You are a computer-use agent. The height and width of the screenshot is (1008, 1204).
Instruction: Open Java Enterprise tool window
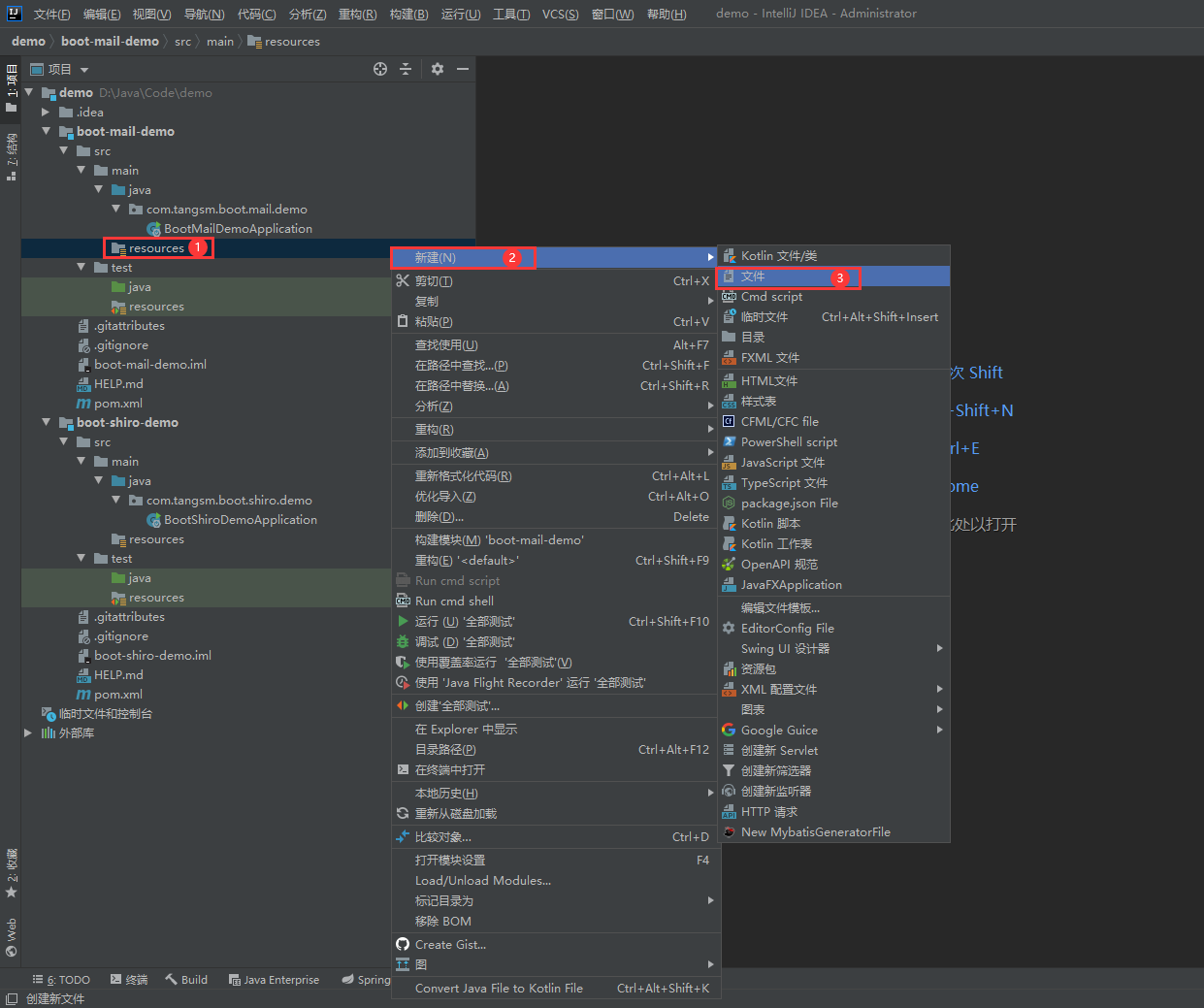pyautogui.click(x=274, y=980)
